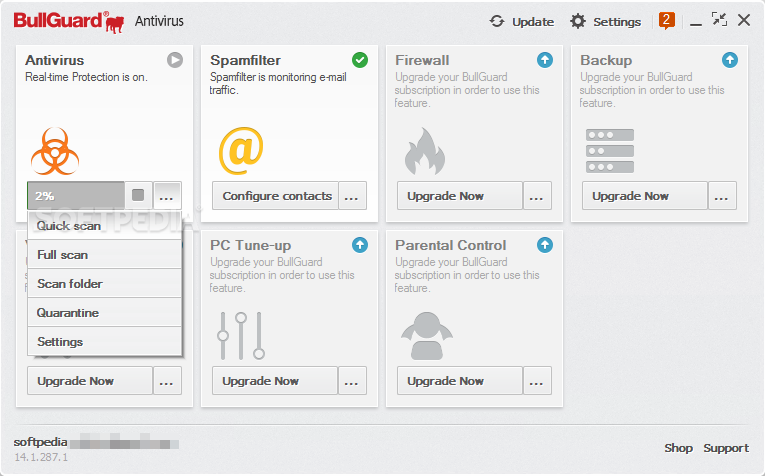
Task: Choose Full scan from the menu
Action: click(x=104, y=255)
